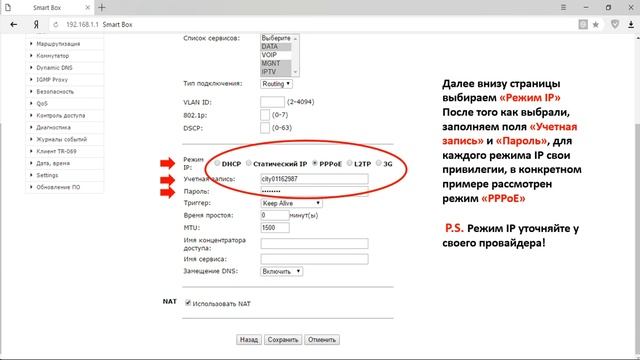Screen dimensions: 640x360
Task: Toggle Использовать NAT checkbox
Action: coord(188,303)
